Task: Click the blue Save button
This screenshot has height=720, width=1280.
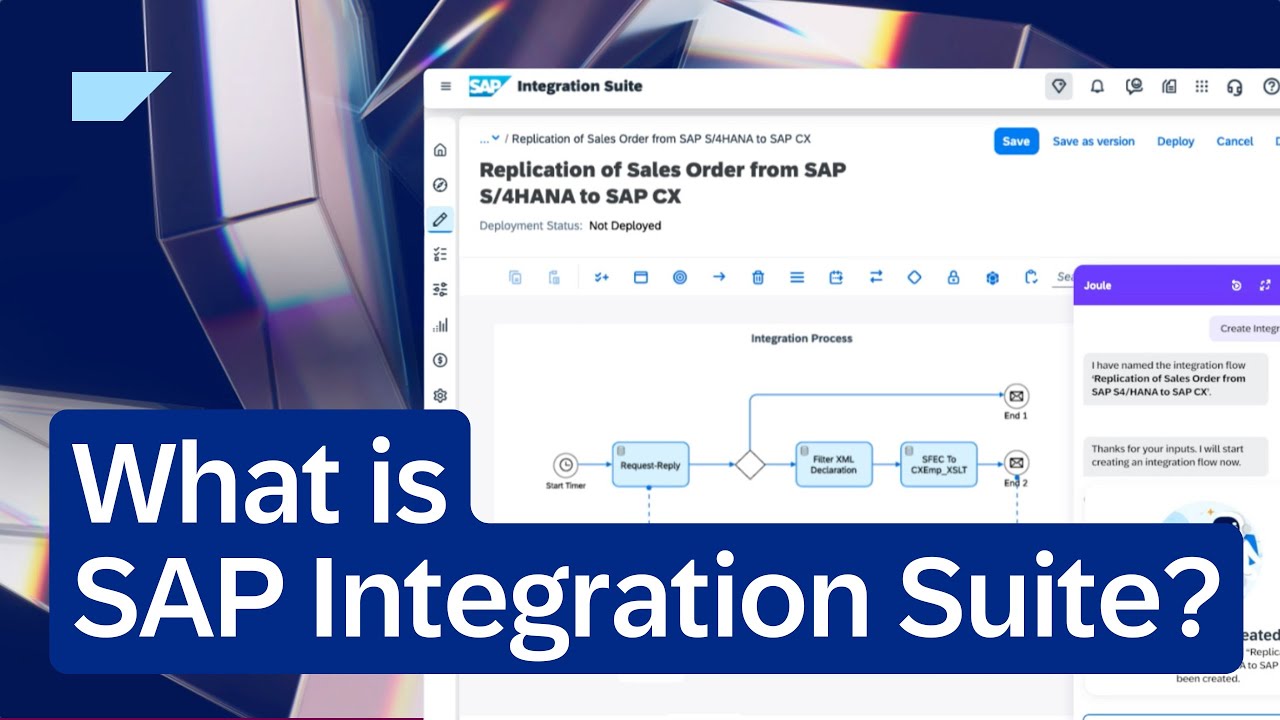Action: click(1016, 141)
